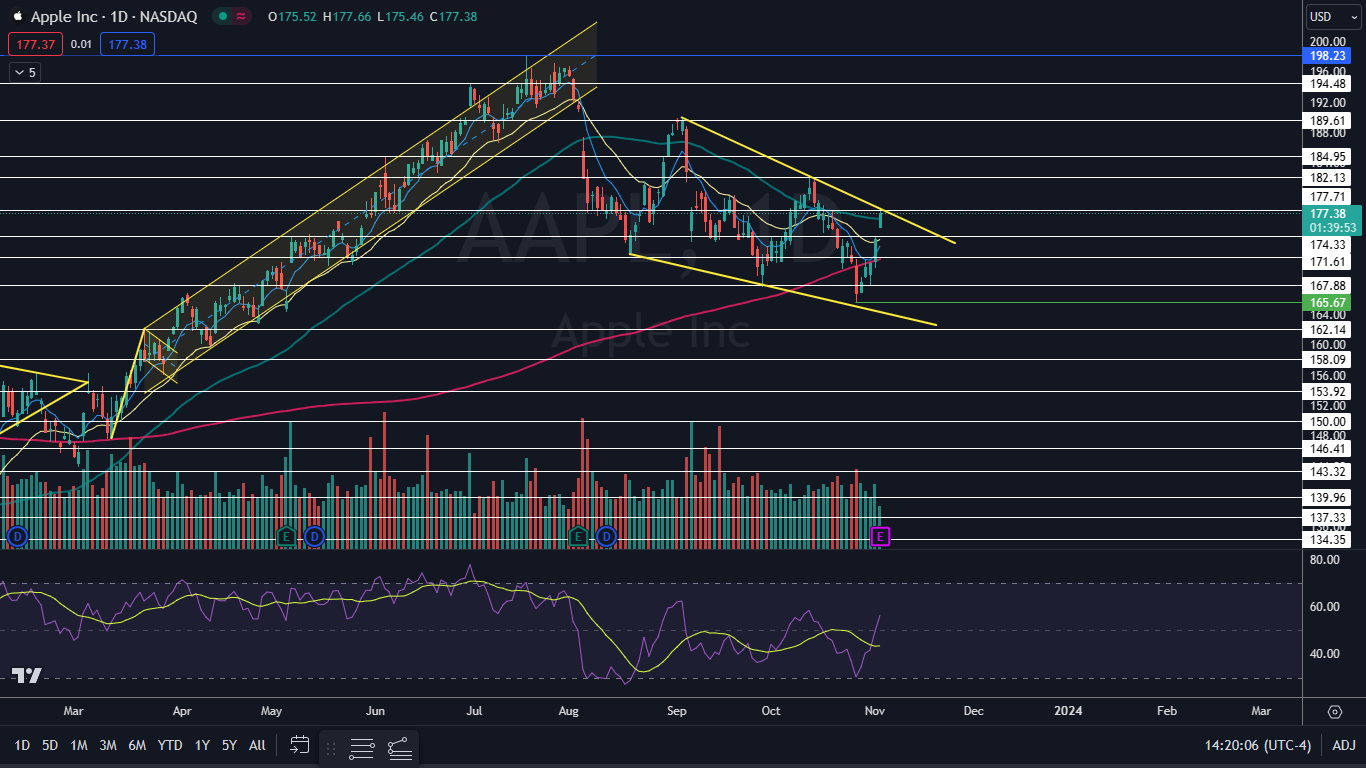Image resolution: width=1366 pixels, height=768 pixels.
Task: Select the 1Y time range
Action: (202, 745)
